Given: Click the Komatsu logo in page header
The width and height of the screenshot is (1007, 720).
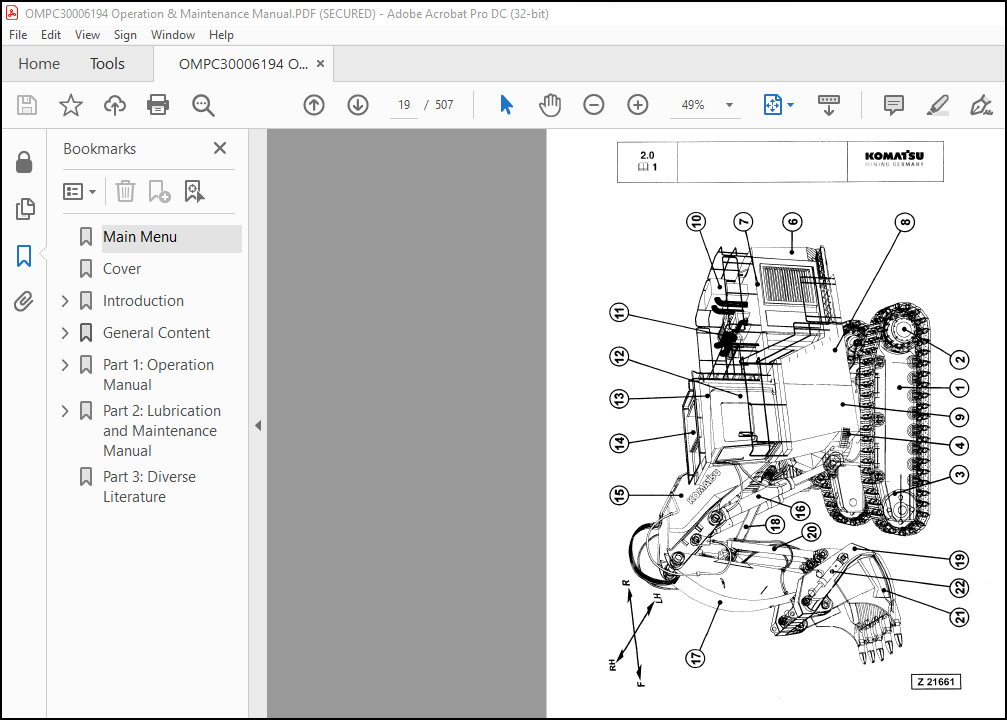Looking at the screenshot, I should (x=895, y=159).
